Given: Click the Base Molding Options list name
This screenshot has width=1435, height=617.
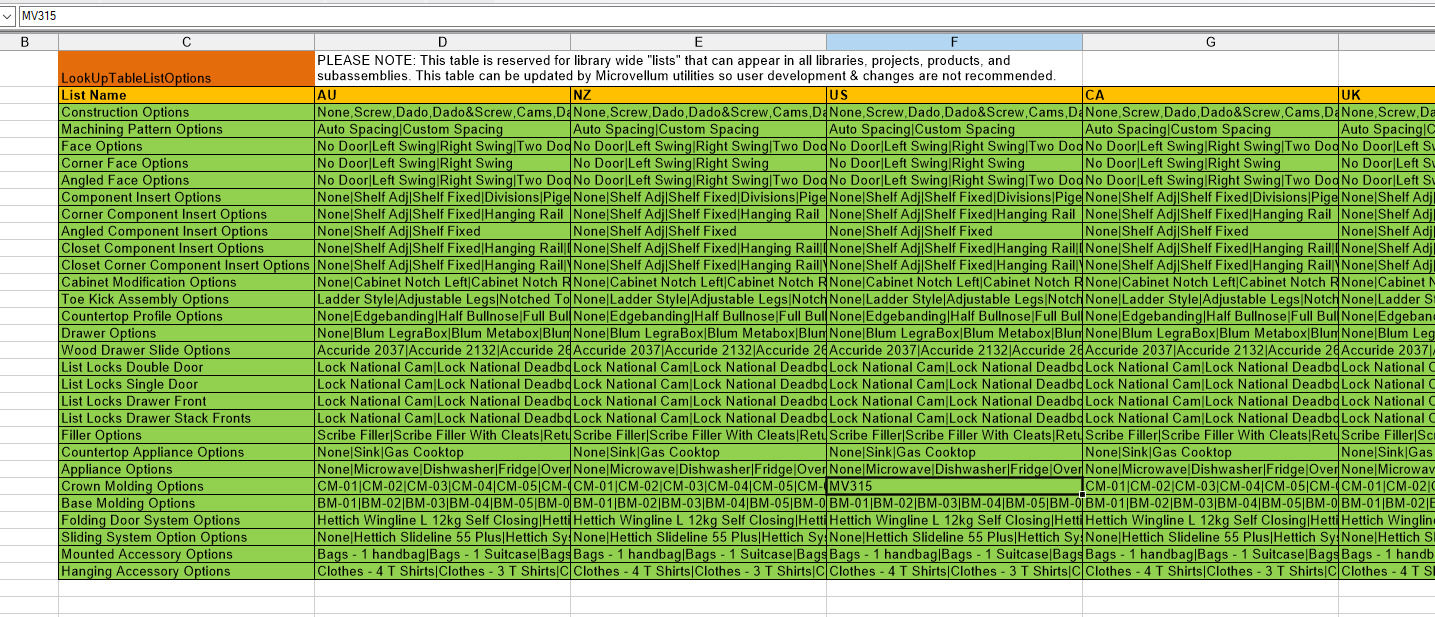Looking at the screenshot, I should point(186,503).
